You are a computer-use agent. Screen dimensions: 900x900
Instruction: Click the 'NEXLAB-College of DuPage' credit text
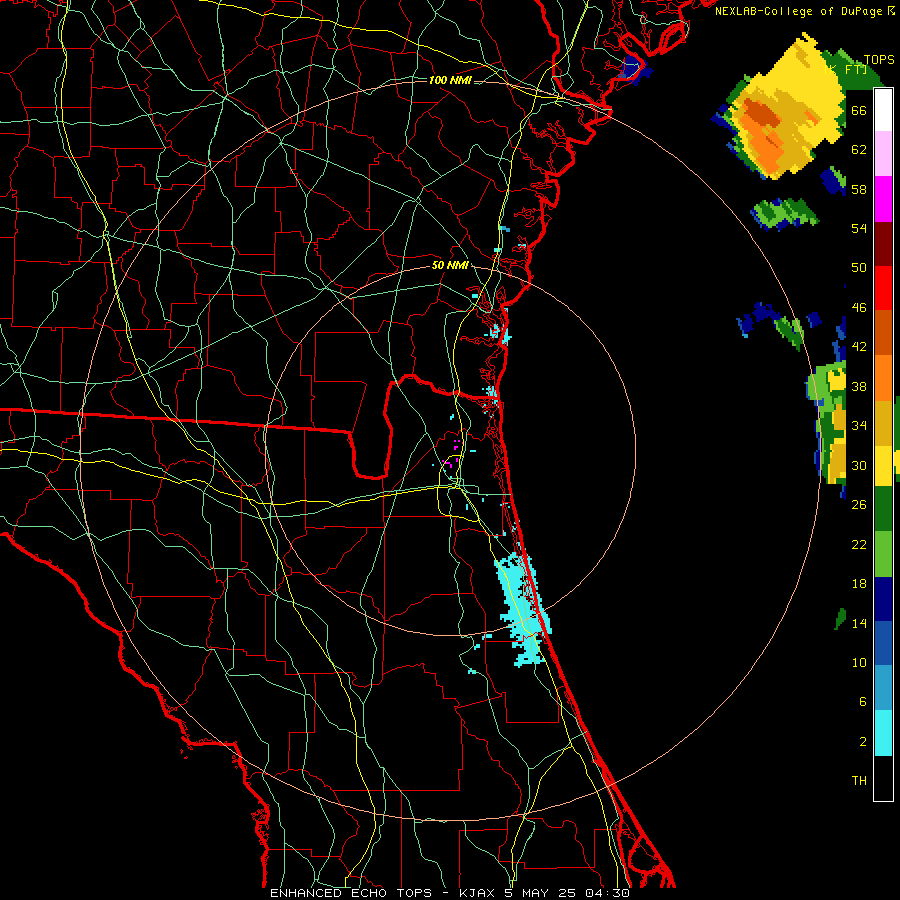[798, 11]
